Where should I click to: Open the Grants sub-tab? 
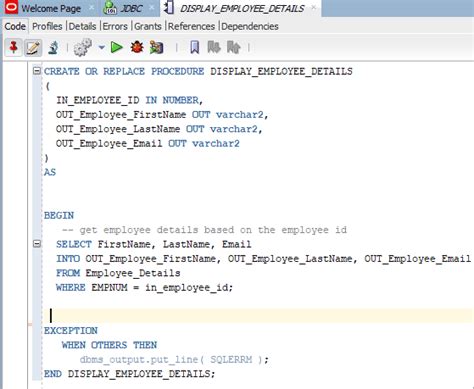148,26
